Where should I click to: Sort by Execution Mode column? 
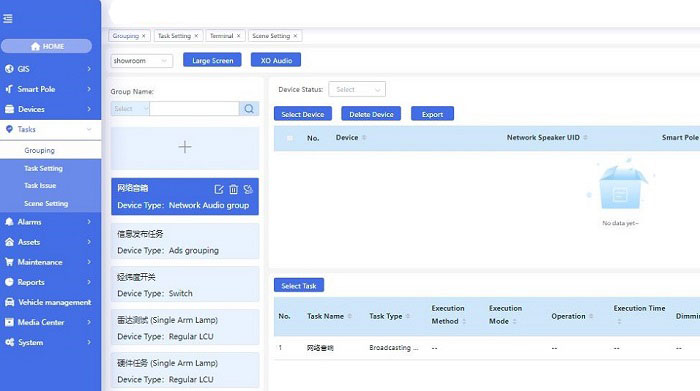tap(514, 321)
